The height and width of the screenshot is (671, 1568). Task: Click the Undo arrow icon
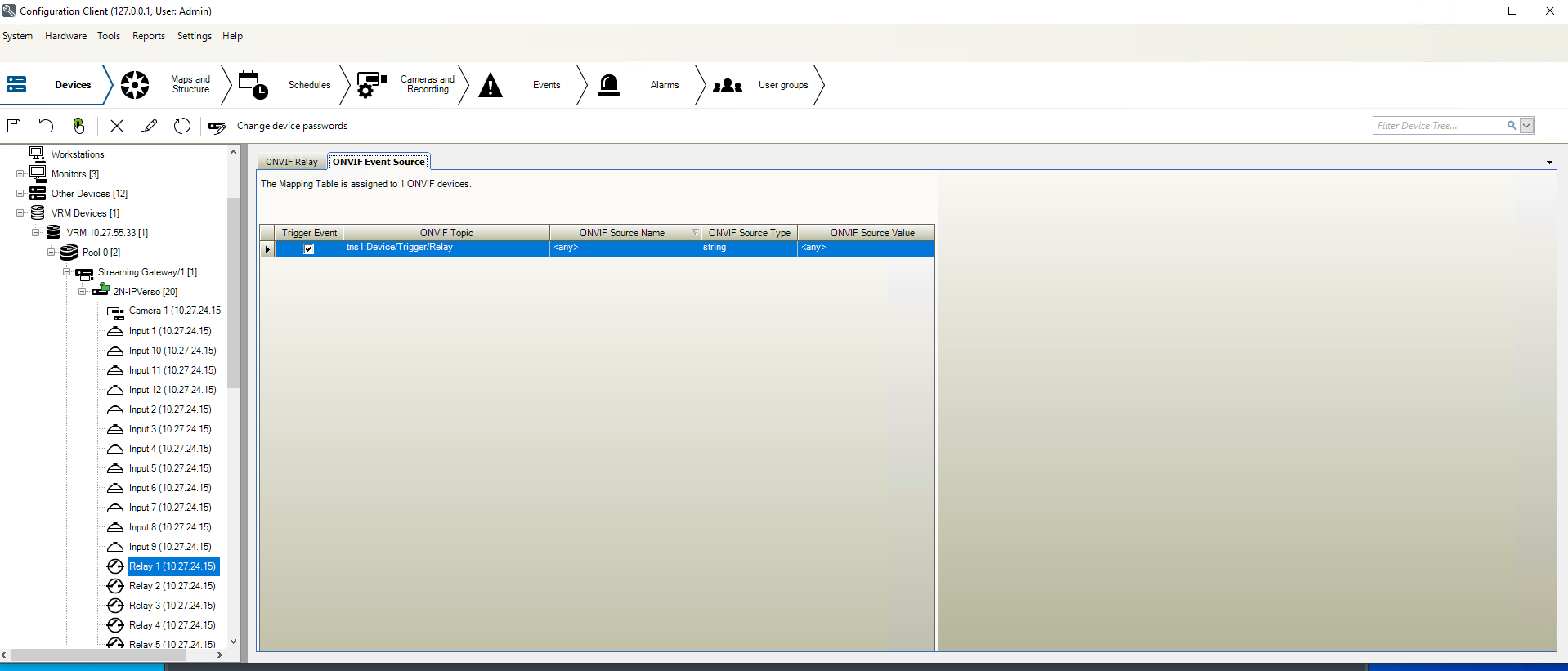(x=46, y=126)
